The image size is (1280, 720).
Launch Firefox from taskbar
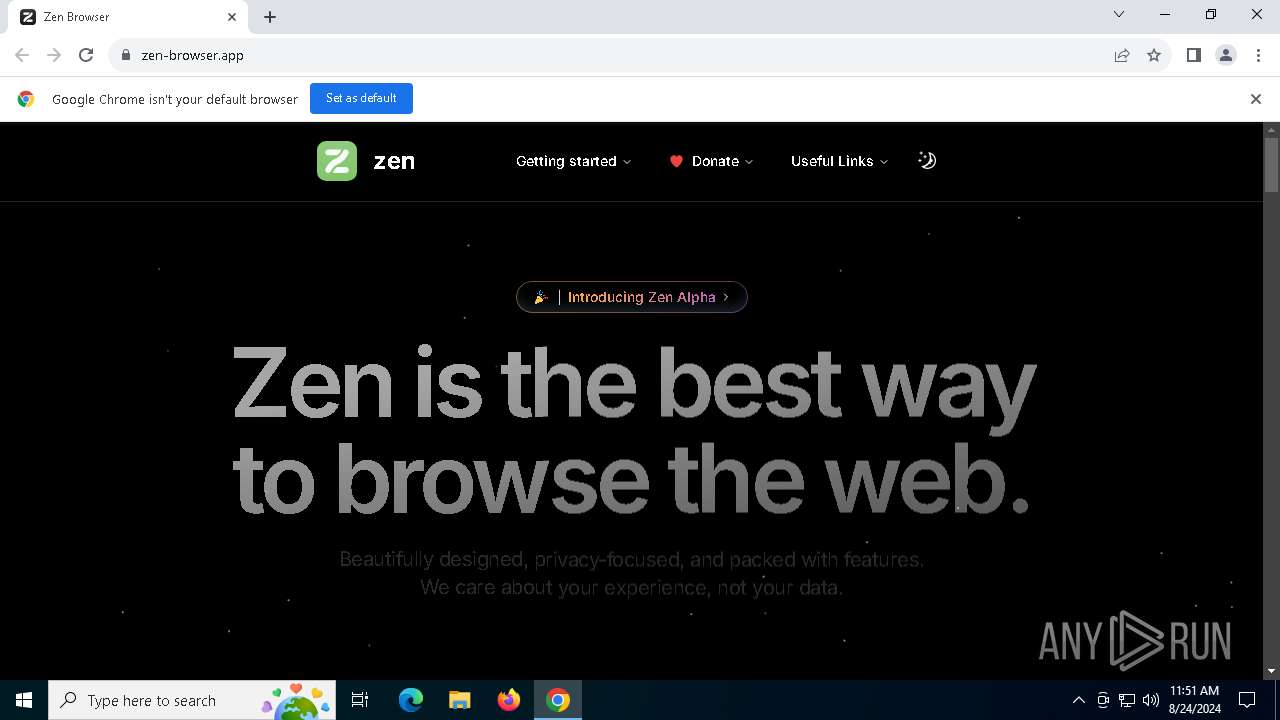click(x=509, y=700)
